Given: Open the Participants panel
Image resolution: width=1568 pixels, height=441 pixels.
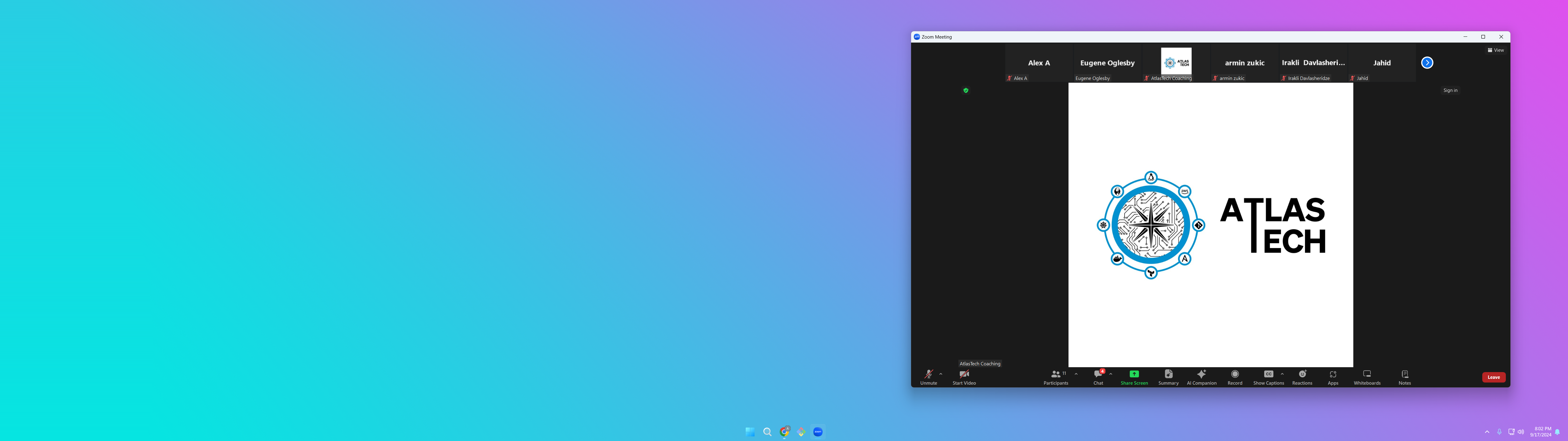Looking at the screenshot, I should 1056,377.
